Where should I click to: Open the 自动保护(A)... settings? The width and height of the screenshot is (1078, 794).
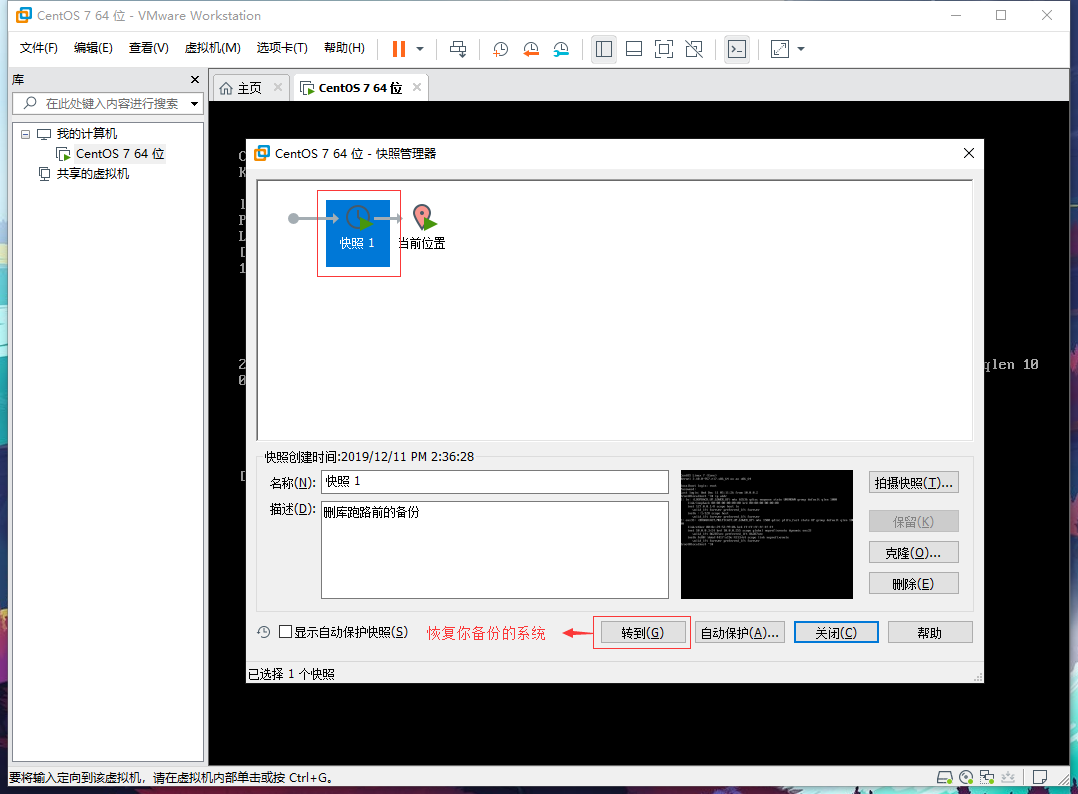coord(739,632)
